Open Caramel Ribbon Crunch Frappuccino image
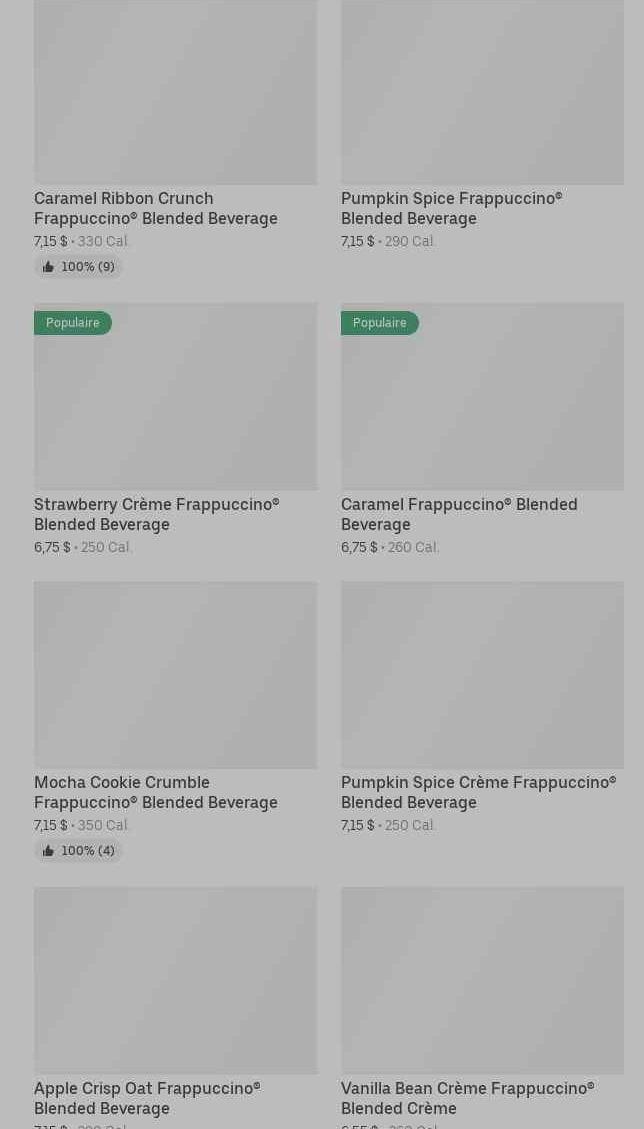The width and height of the screenshot is (644, 1129). tap(175, 92)
